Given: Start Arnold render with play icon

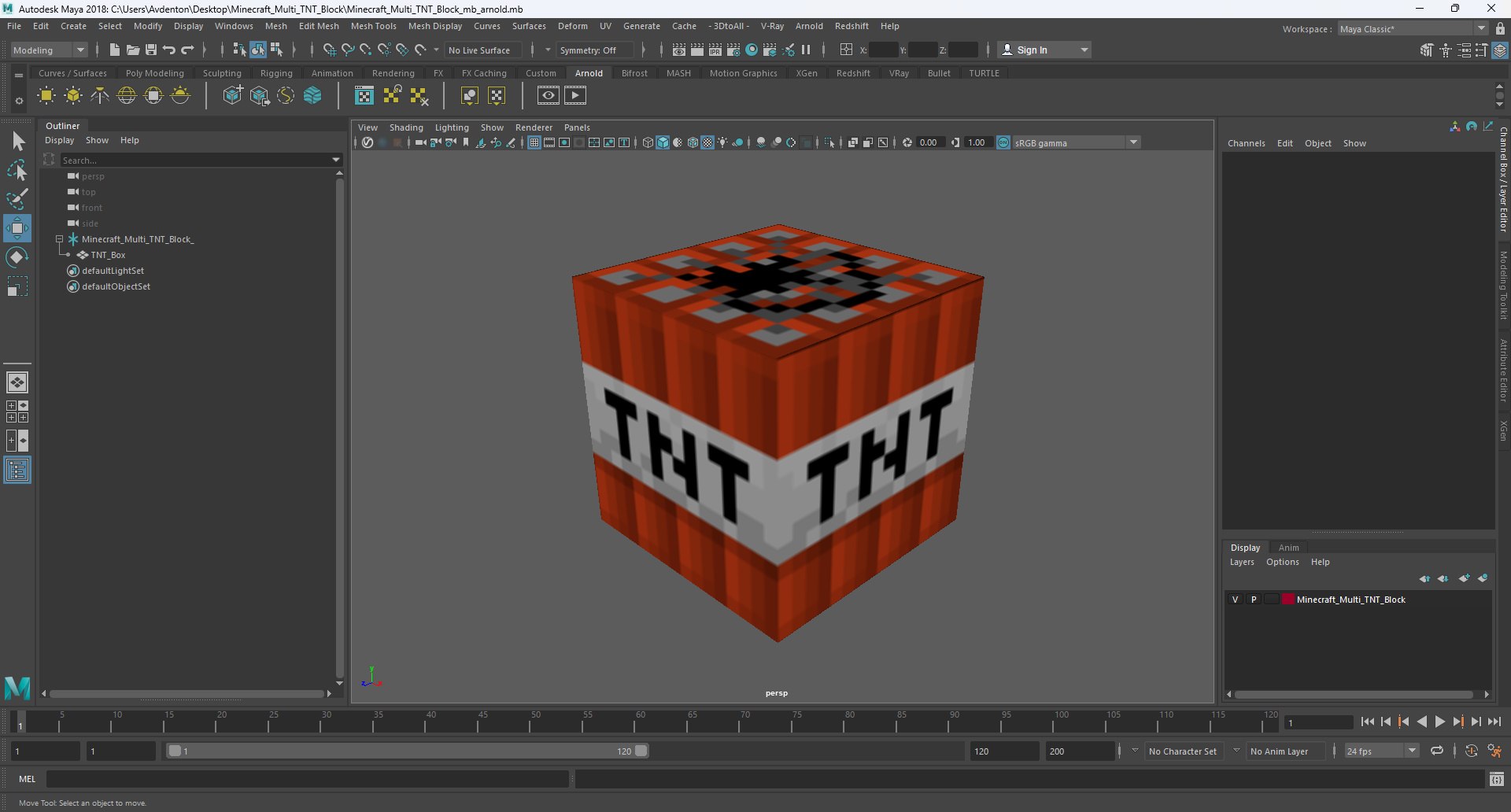Looking at the screenshot, I should coord(575,96).
